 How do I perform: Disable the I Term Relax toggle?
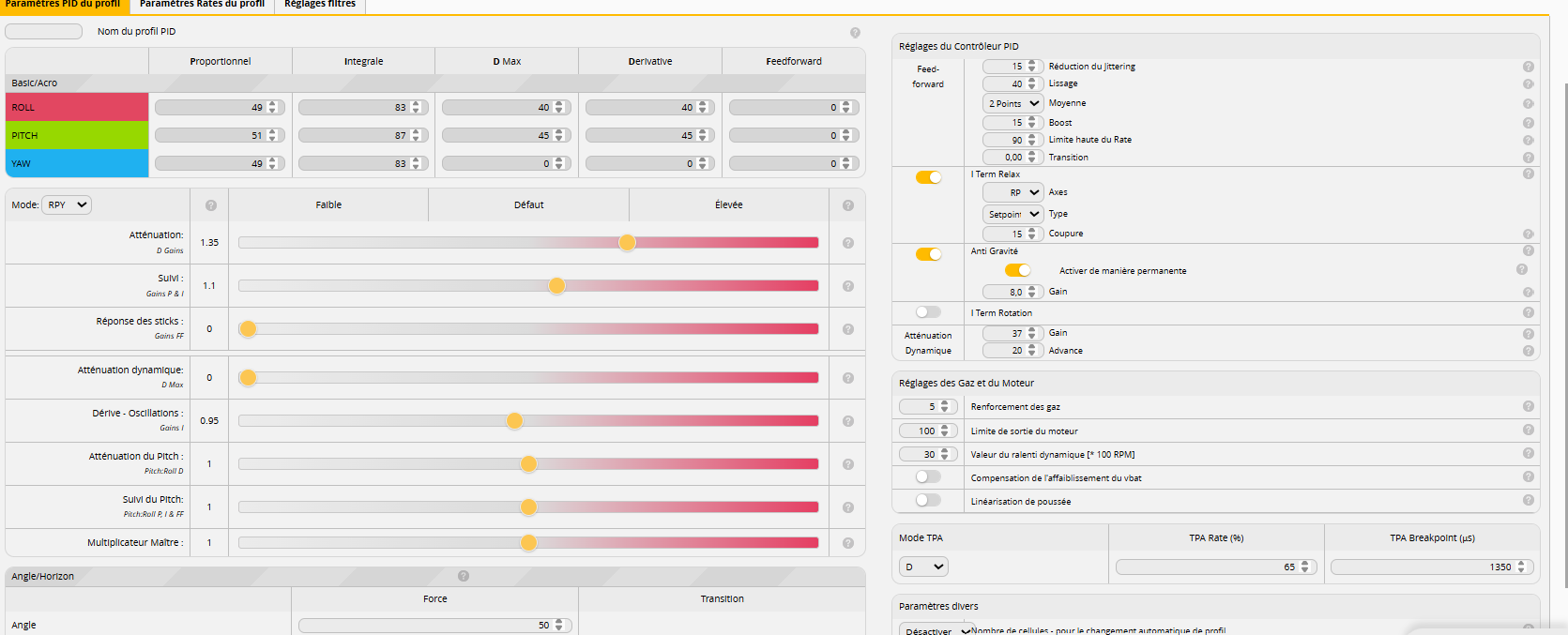coord(928,177)
